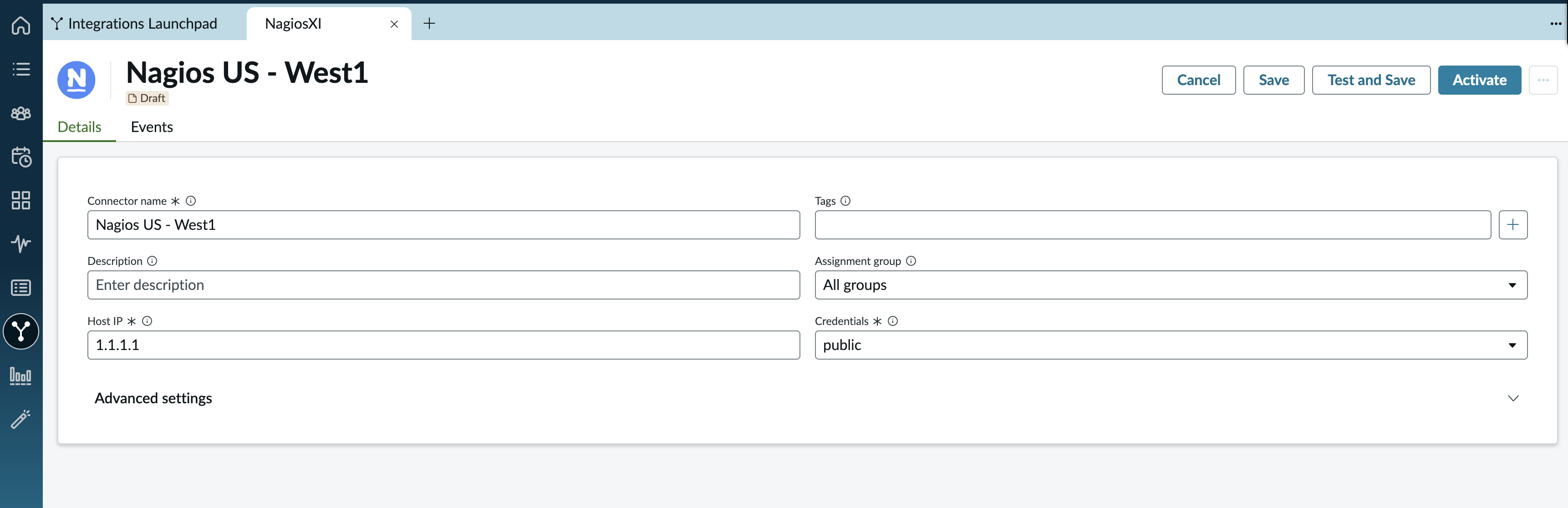Show Assignment group info tooltip
Viewport: 1568px width, 508px height.
(911, 261)
